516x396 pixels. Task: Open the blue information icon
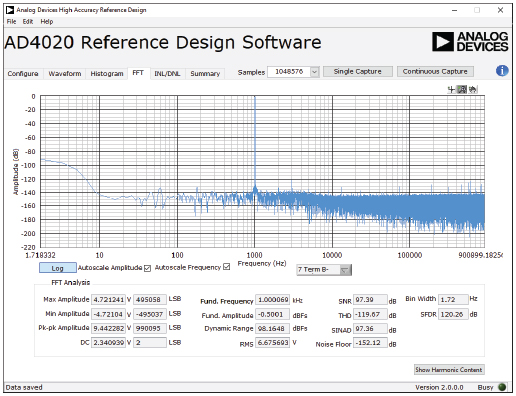click(x=502, y=71)
